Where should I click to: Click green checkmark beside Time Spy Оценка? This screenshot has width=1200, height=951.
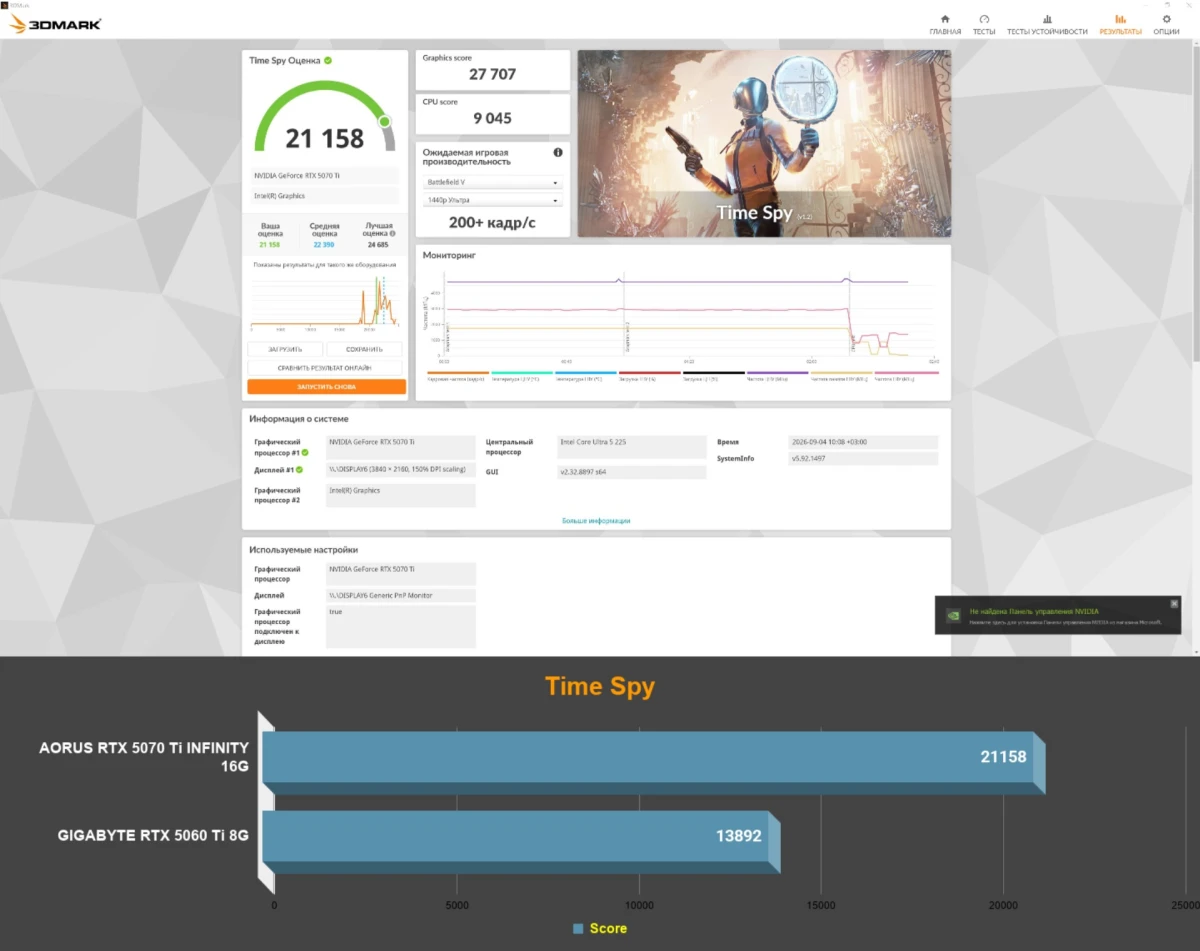coord(328,61)
